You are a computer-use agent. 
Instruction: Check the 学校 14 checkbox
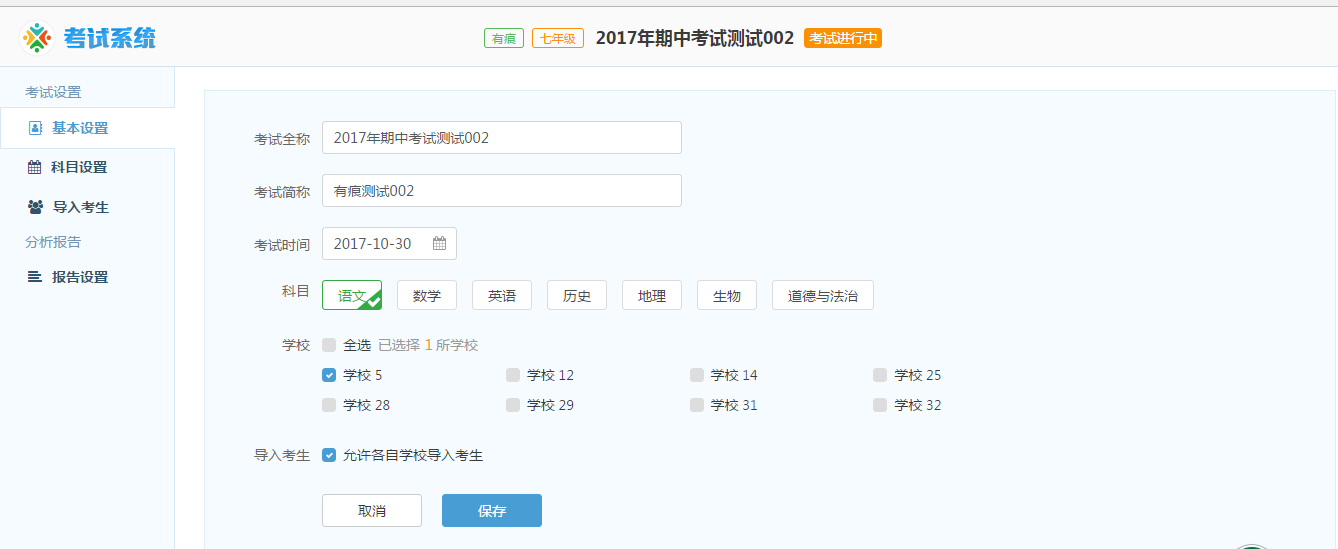point(697,375)
